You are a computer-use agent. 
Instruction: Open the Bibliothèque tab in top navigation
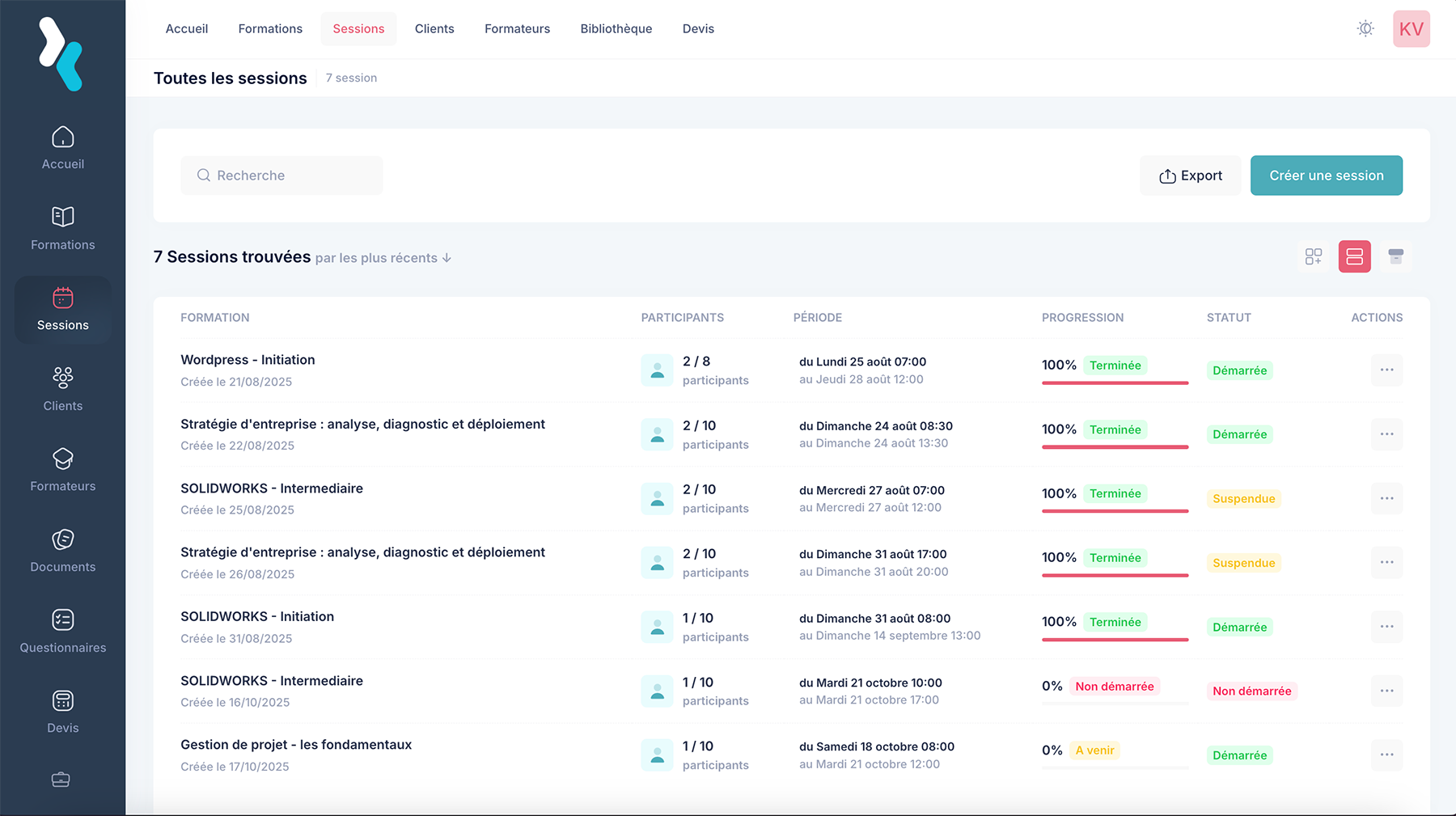coord(616,29)
